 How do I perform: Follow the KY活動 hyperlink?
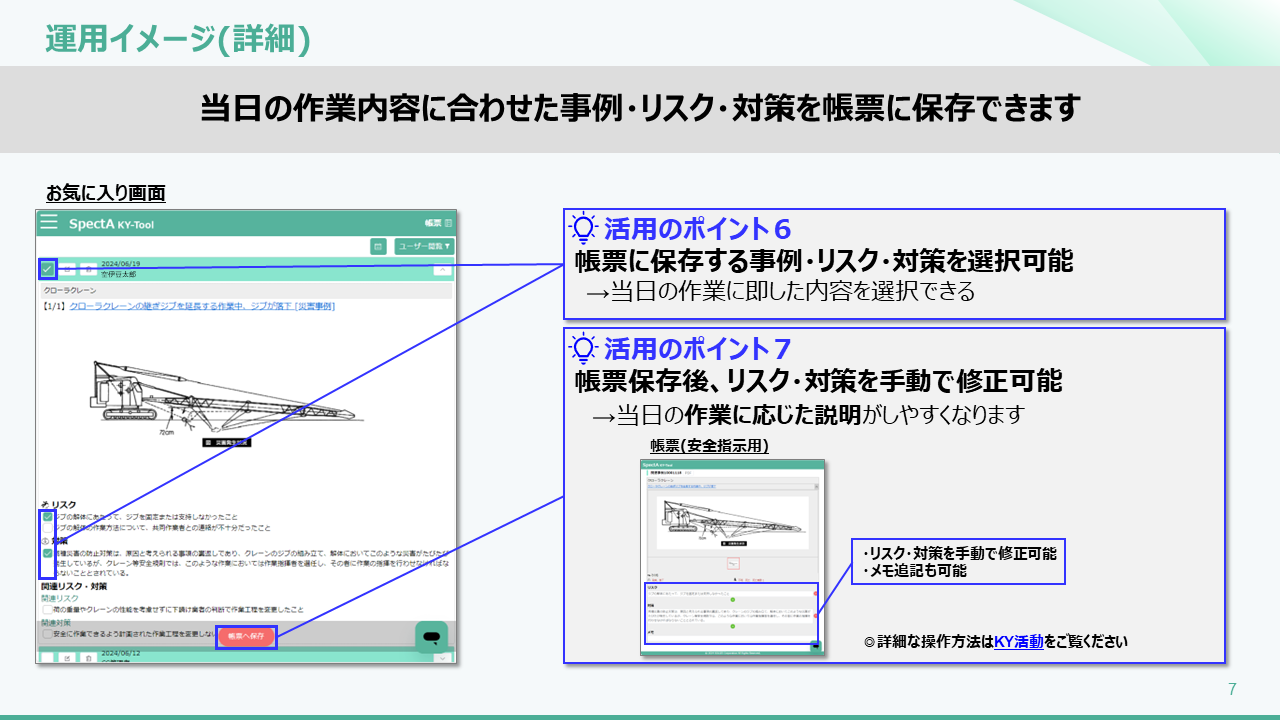point(1018,642)
